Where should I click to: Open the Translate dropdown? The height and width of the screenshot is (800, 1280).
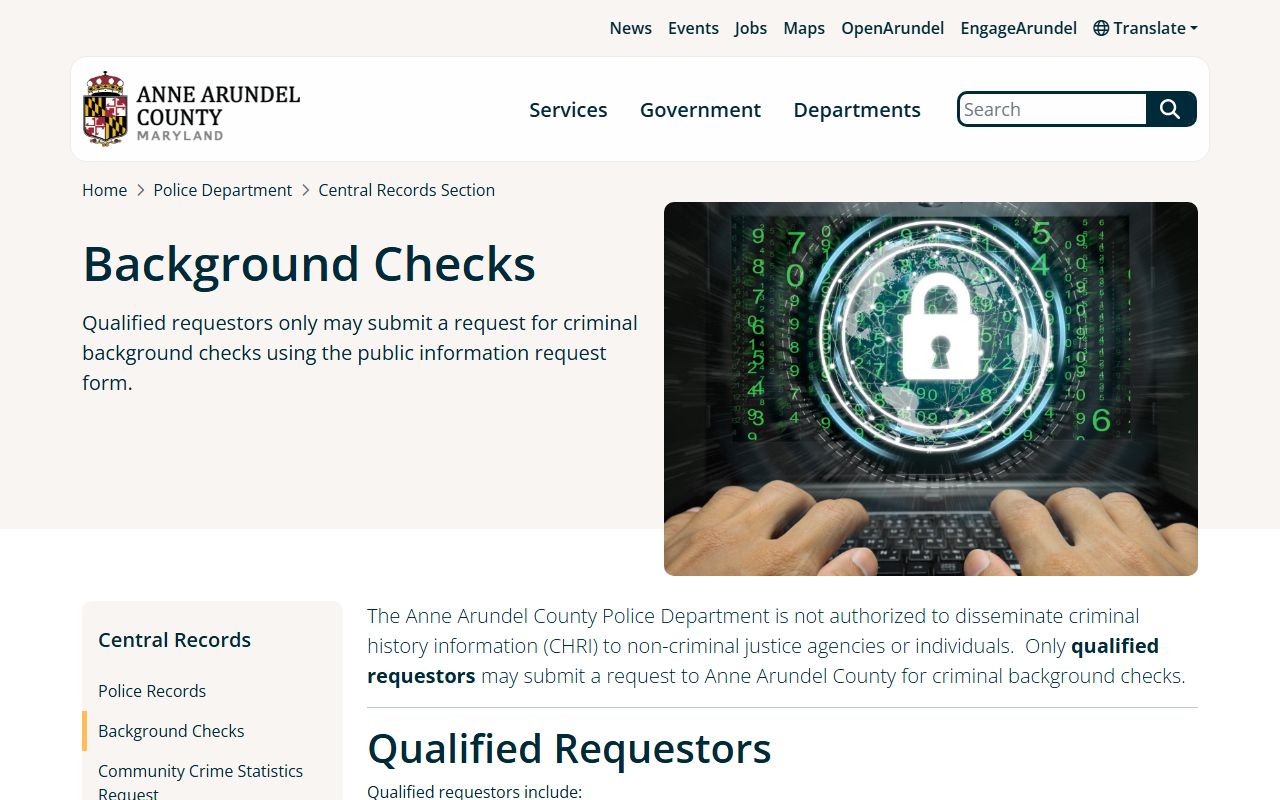[x=1145, y=28]
